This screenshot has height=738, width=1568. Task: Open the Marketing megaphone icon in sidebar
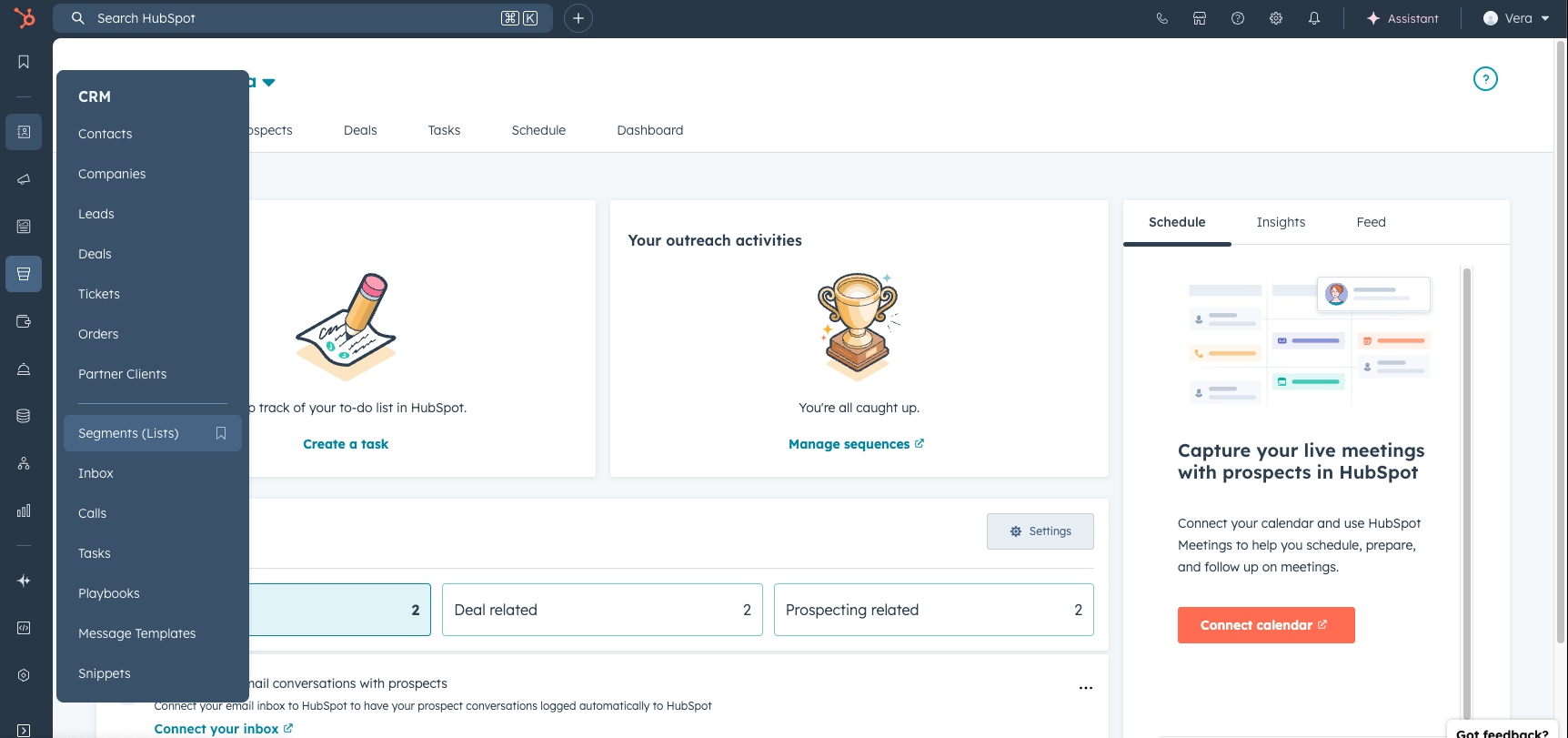24,179
